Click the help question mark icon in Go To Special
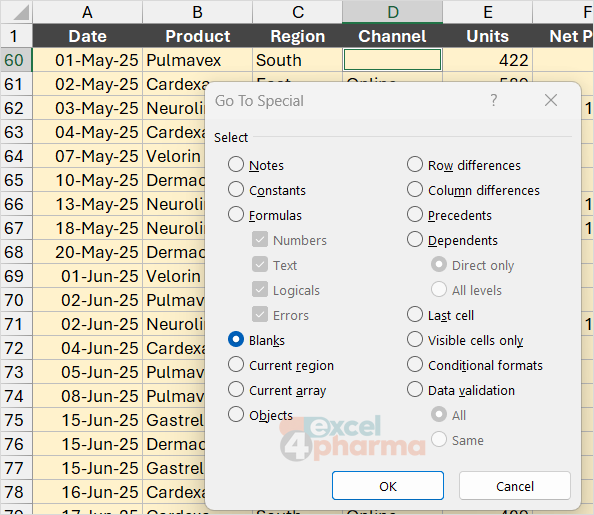Viewport: 594px width, 515px height. click(x=493, y=100)
